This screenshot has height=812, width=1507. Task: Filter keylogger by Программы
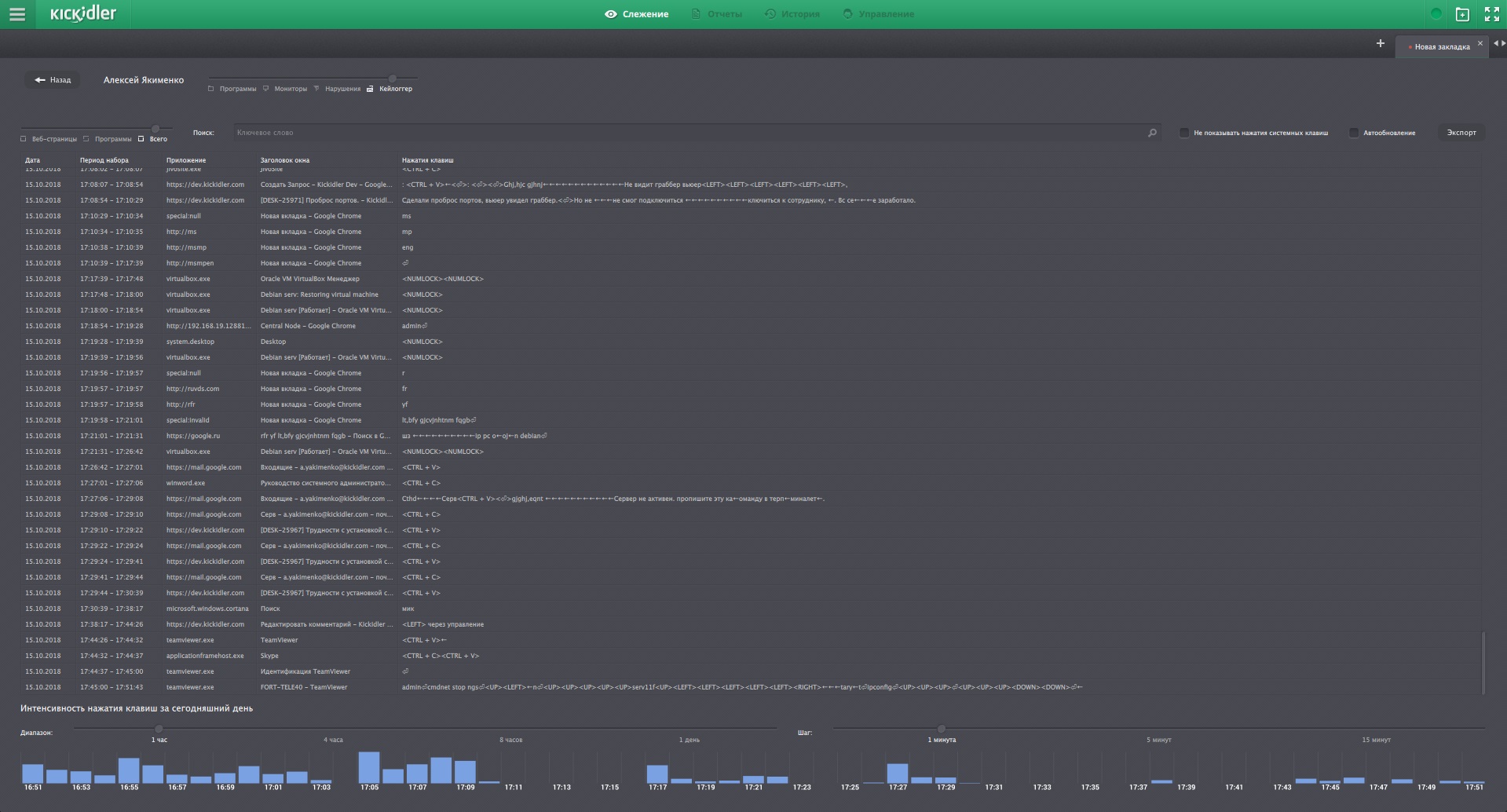pyautogui.click(x=108, y=139)
